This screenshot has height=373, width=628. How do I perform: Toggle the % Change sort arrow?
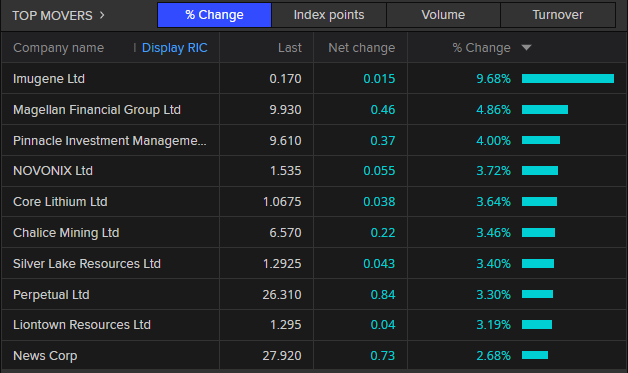click(x=526, y=48)
